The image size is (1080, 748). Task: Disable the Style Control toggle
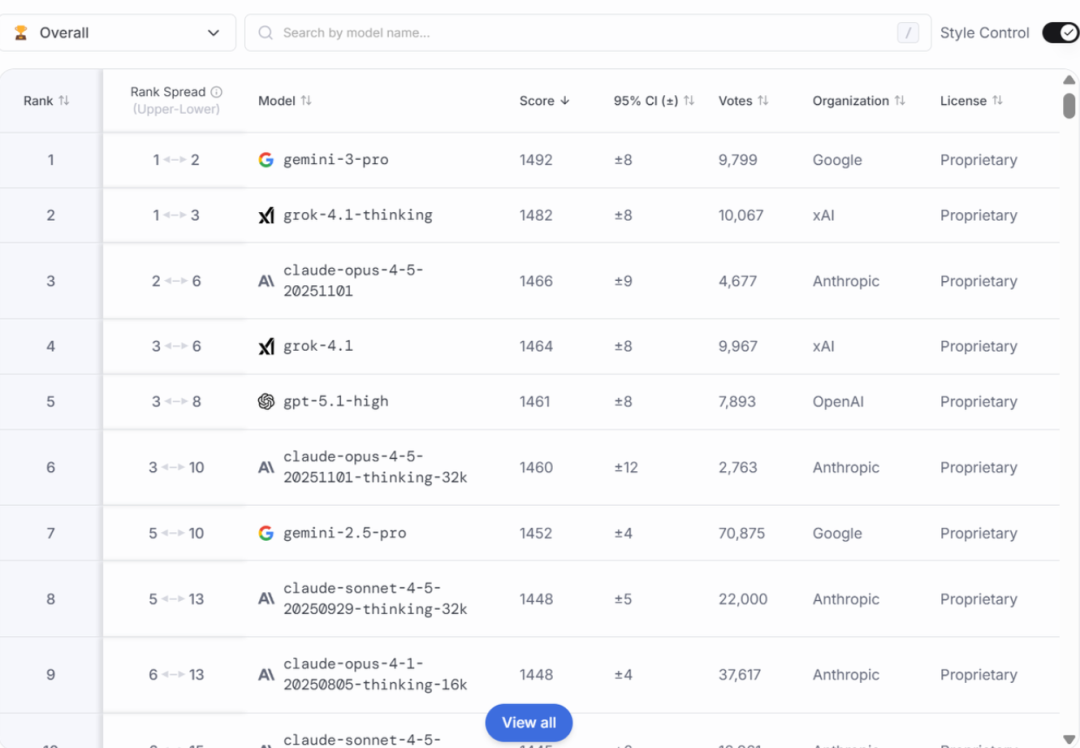pyautogui.click(x=1060, y=33)
